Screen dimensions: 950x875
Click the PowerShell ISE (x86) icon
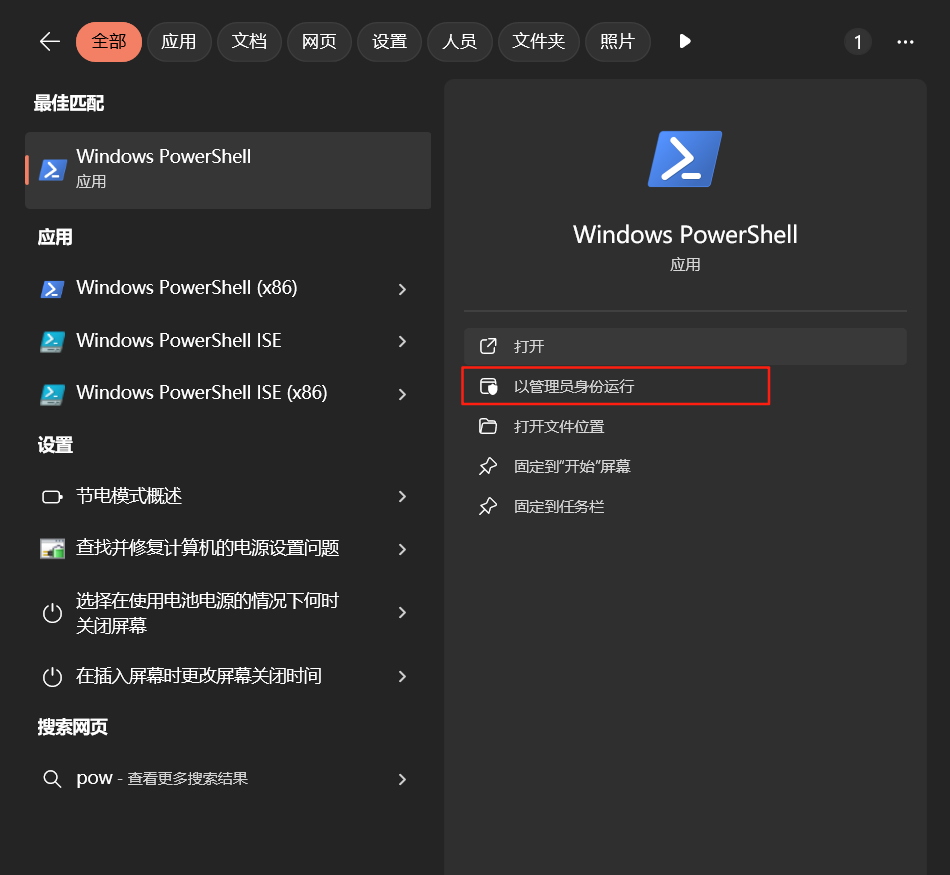53,394
